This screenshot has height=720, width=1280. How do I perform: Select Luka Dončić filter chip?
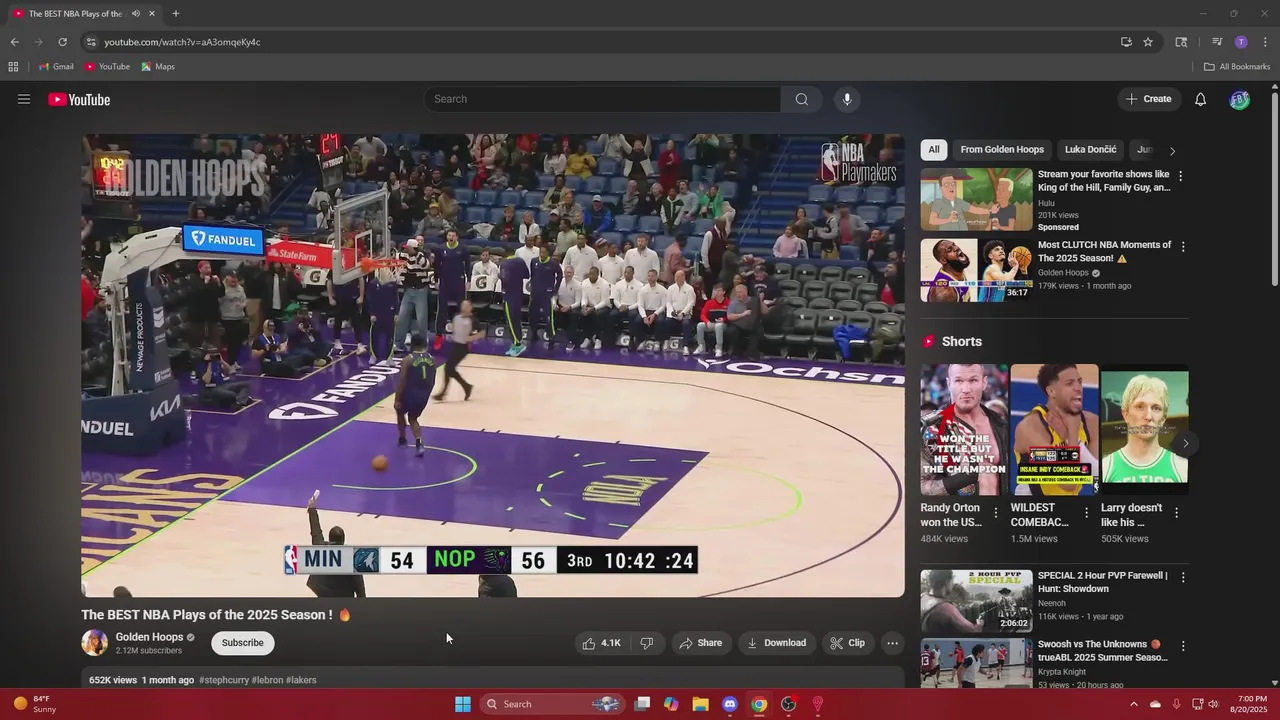coord(1090,150)
